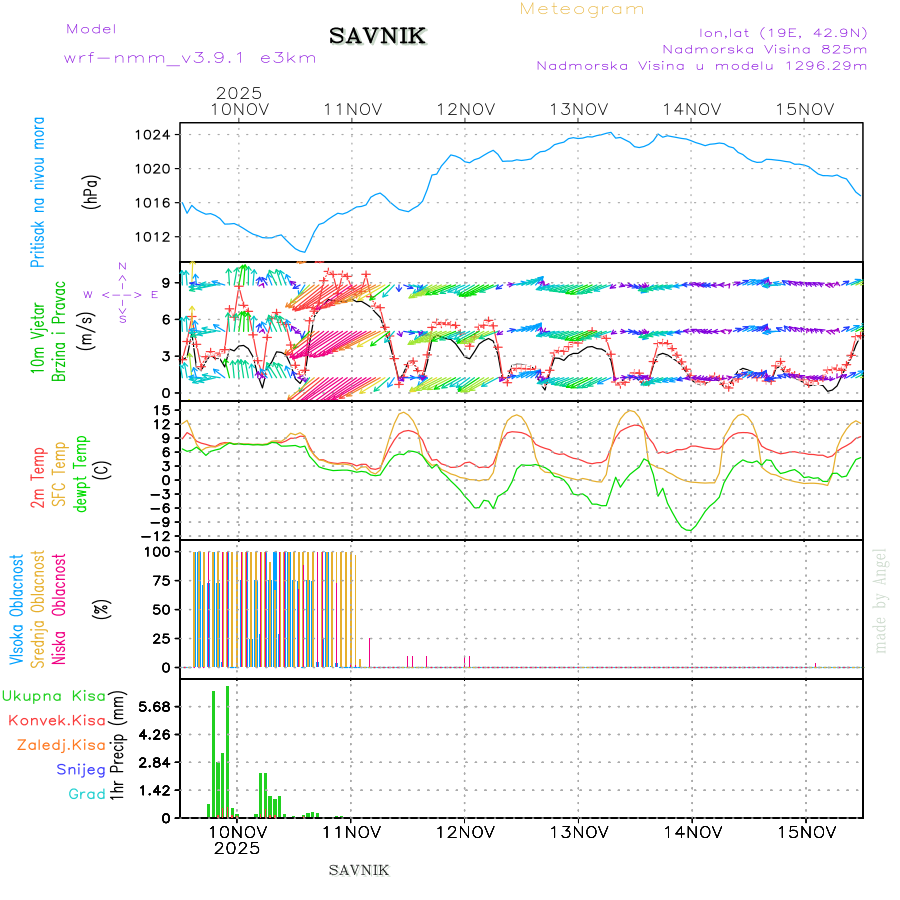Image resolution: width=900 pixels, height=900 pixels.
Task: Click the wind direction compass icon
Action: tap(120, 294)
